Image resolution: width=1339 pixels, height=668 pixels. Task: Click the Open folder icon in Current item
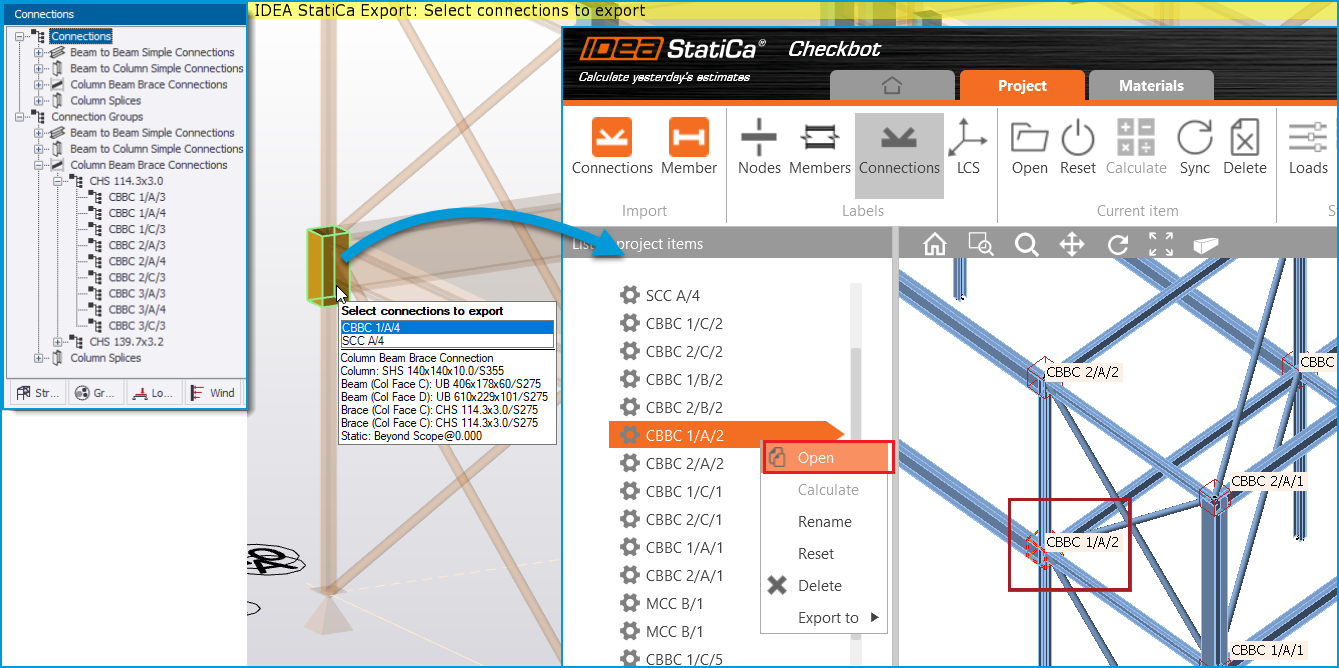[x=1029, y=136]
